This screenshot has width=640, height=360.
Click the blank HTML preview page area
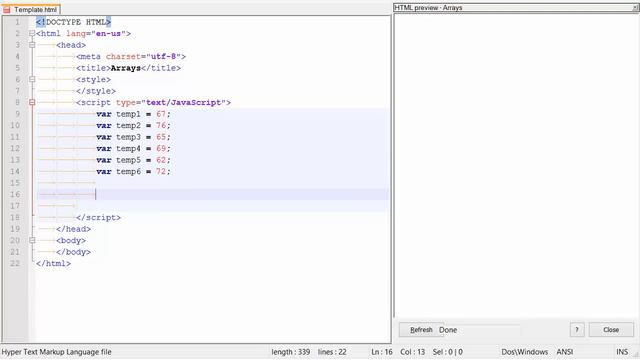[x=516, y=165]
